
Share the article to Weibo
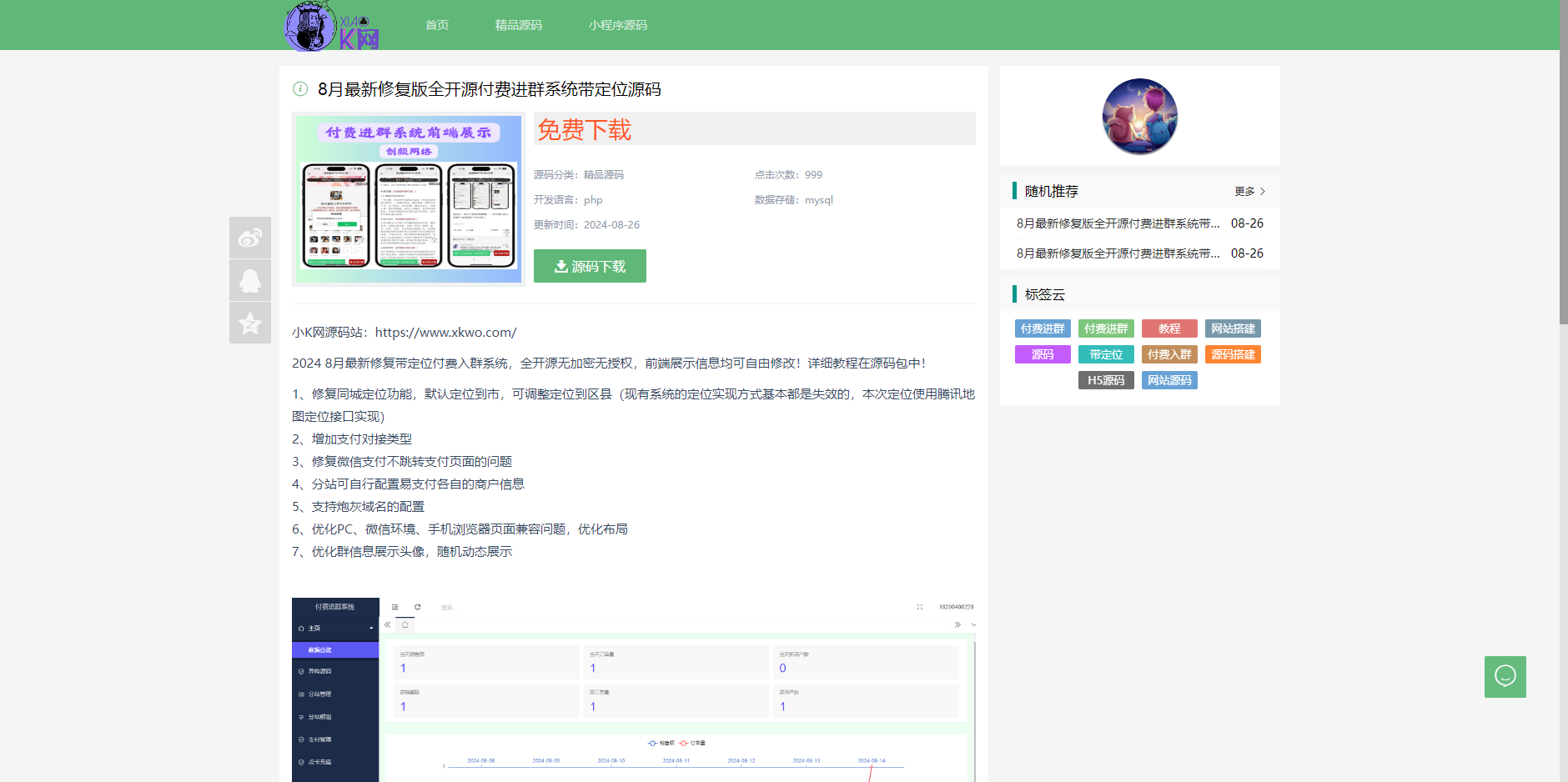[249, 237]
